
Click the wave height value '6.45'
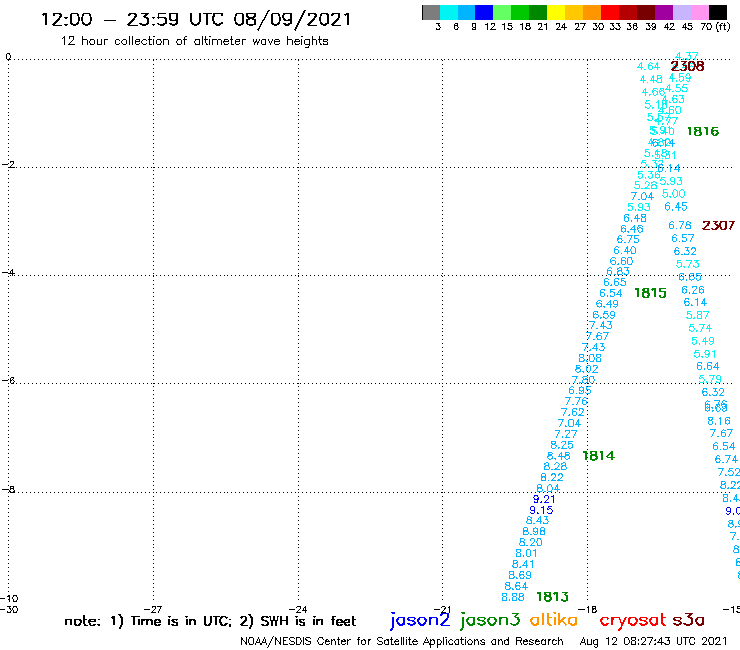click(x=676, y=207)
